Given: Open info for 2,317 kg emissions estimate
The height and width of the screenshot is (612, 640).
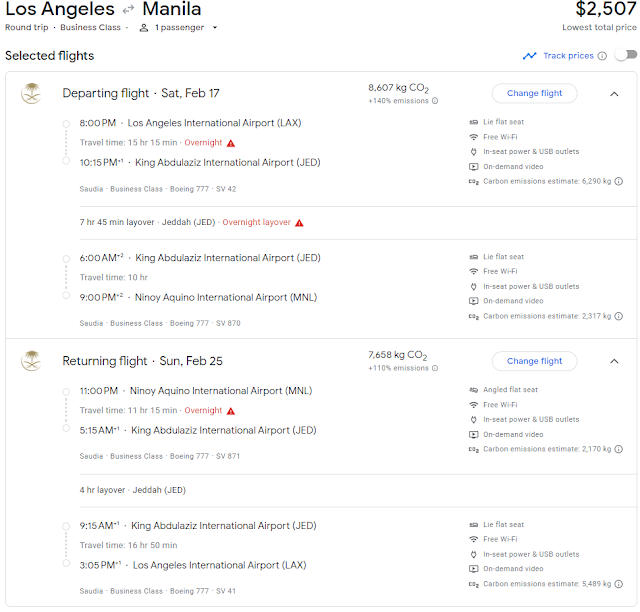Looking at the screenshot, I should (619, 317).
